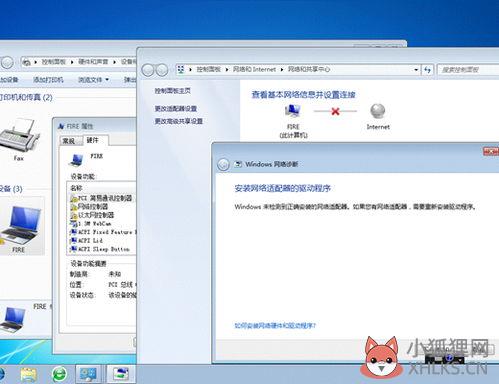
Task: Open Internet Explorer from the taskbar
Action: point(1,374)
